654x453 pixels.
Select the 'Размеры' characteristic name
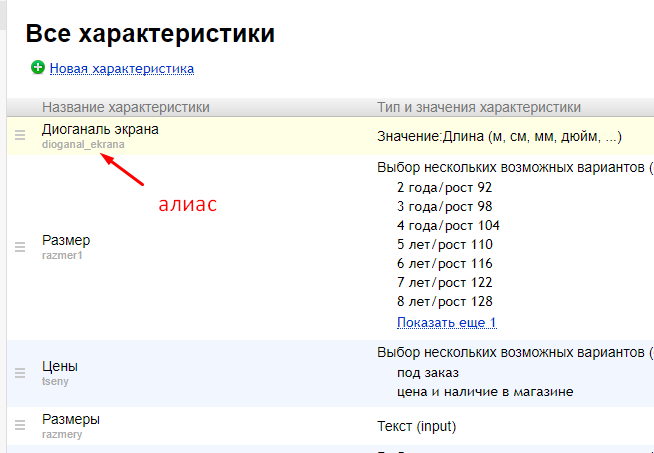(x=71, y=419)
